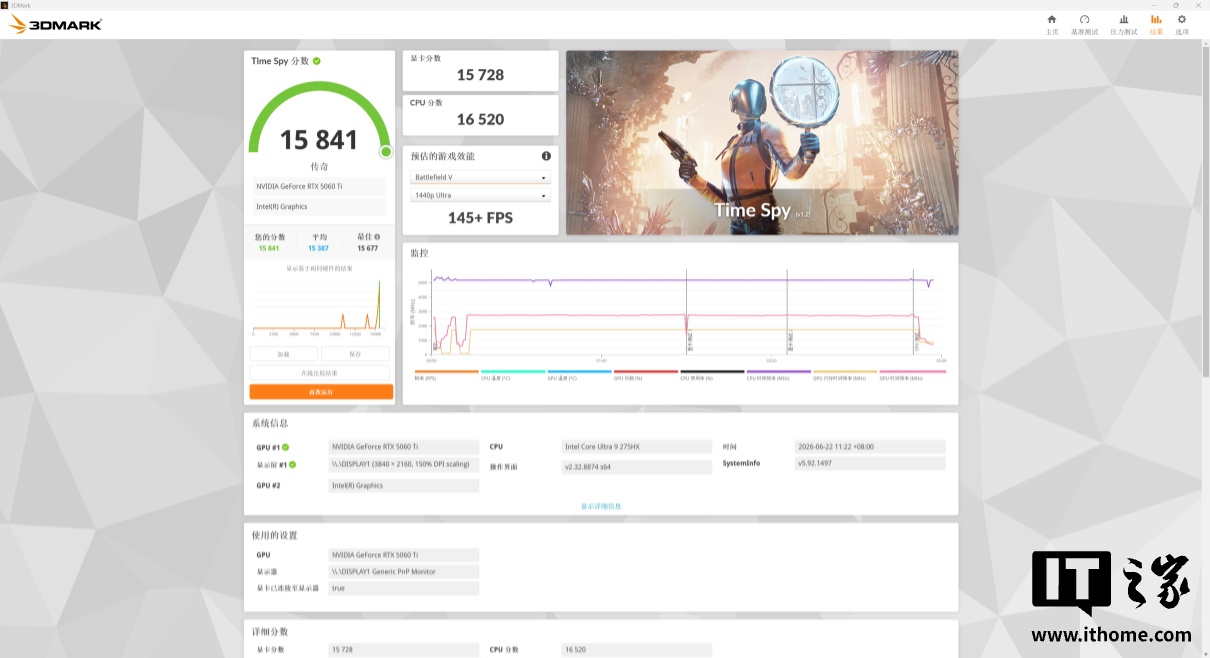Click the v5.92.1497 SystemInfo field
The height and width of the screenshot is (658, 1210).
870,463
